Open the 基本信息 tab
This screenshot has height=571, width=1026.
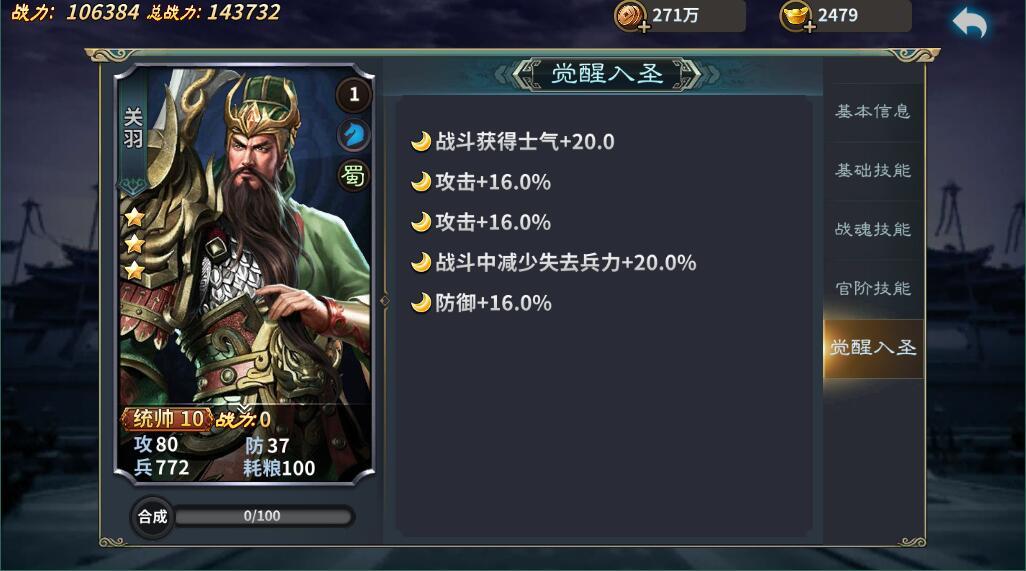click(x=873, y=112)
